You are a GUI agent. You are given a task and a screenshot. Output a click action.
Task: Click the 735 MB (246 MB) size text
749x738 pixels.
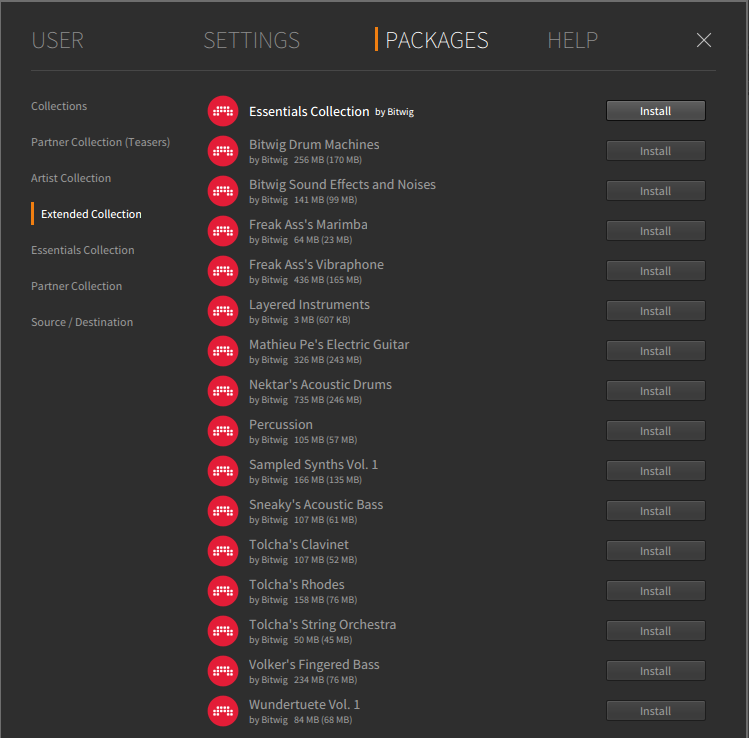pos(328,400)
